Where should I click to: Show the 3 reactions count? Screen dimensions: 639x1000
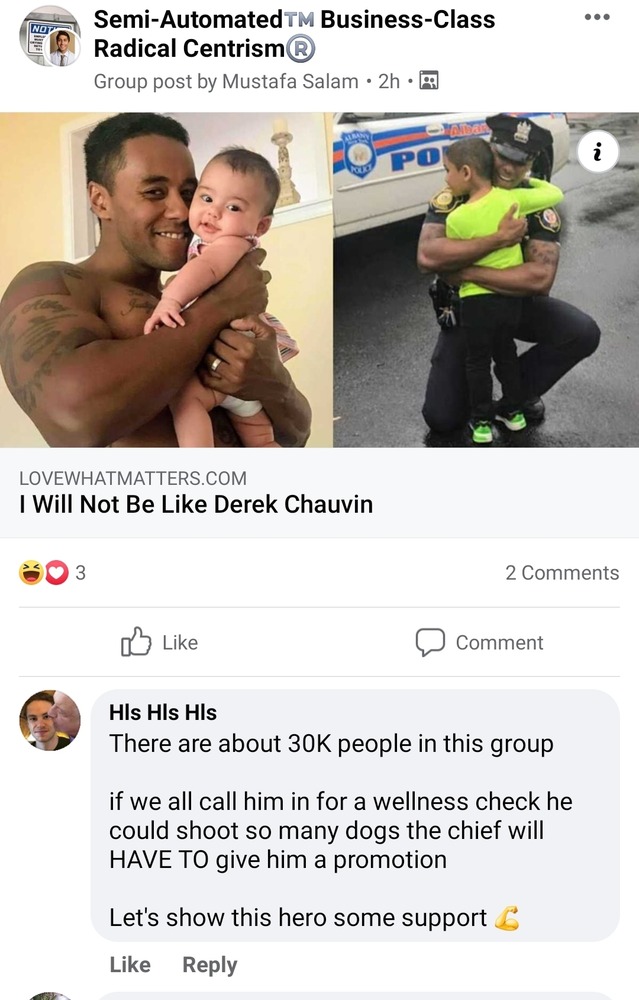pyautogui.click(x=80, y=573)
